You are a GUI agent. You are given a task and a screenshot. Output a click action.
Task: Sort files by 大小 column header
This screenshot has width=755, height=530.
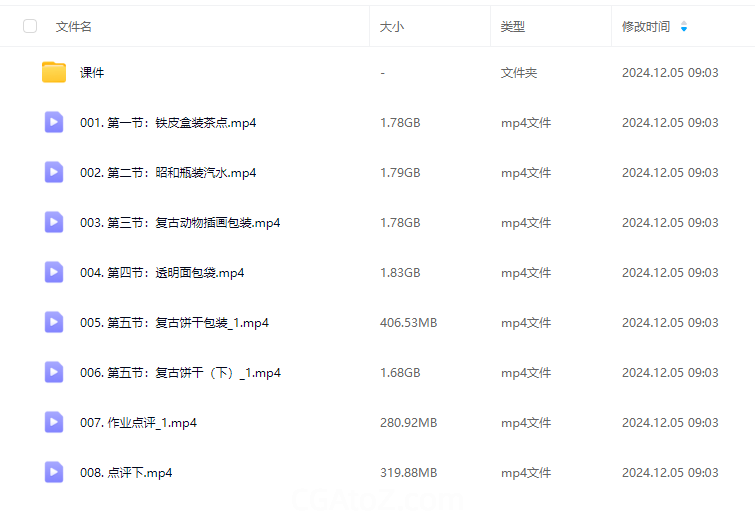(x=392, y=27)
